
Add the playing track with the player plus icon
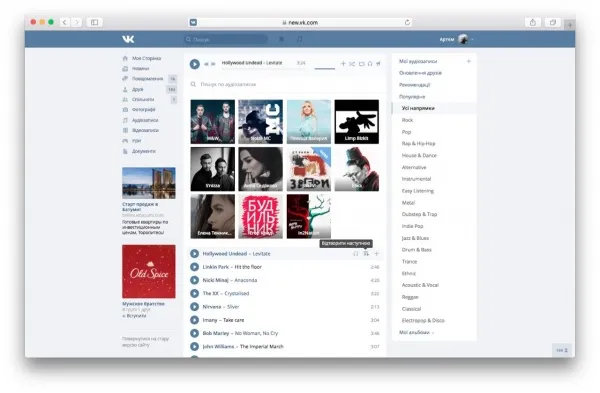tap(343, 64)
